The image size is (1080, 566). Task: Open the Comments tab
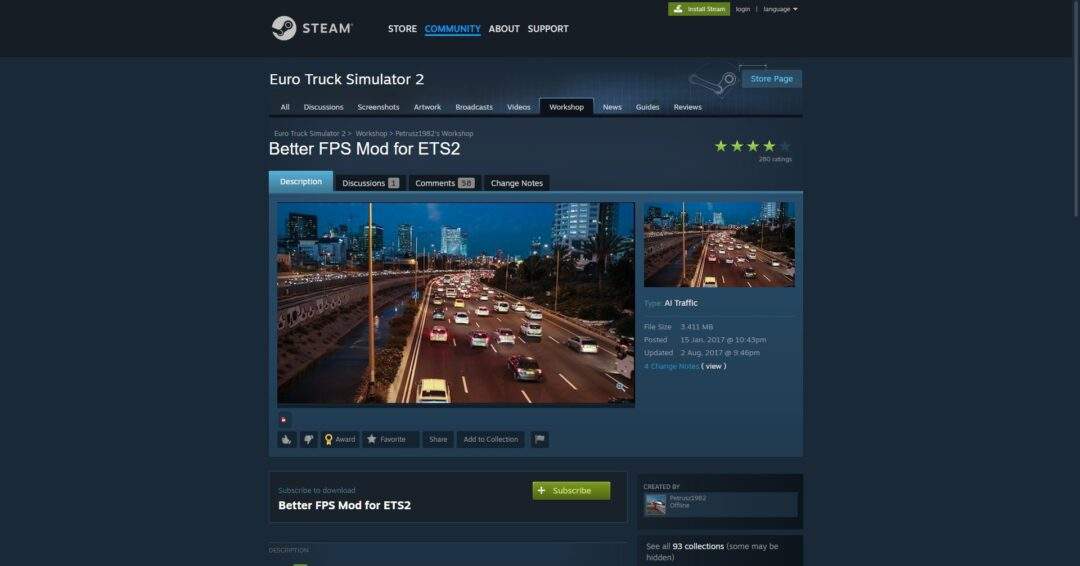[x=444, y=183]
